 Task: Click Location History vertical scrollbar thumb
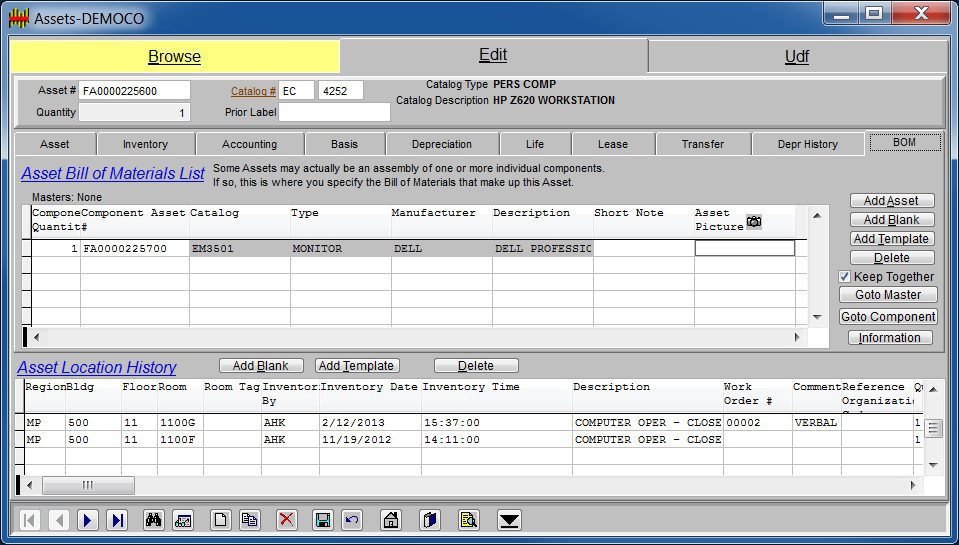coord(933,428)
